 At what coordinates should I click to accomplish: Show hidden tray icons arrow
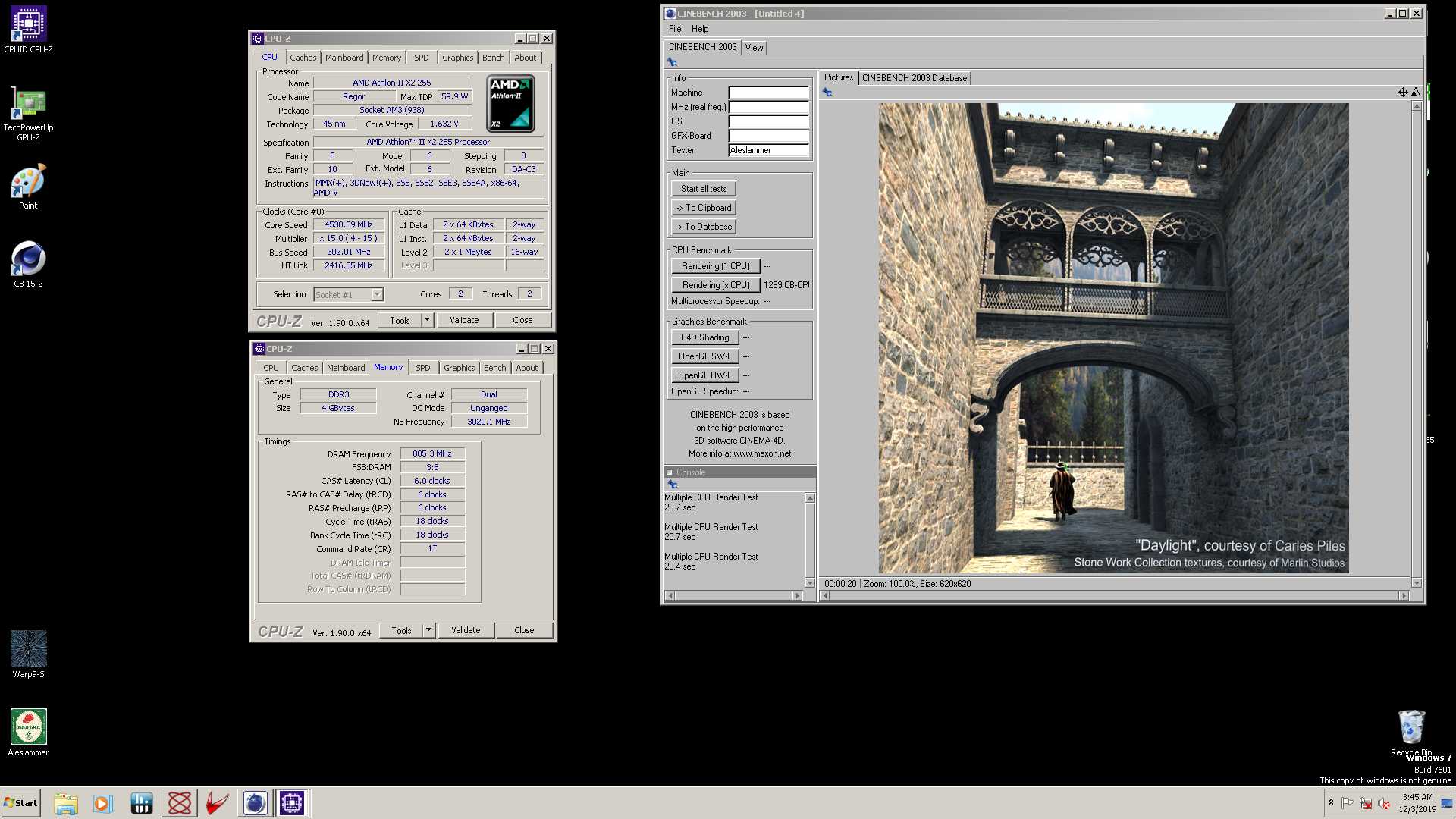(1331, 802)
